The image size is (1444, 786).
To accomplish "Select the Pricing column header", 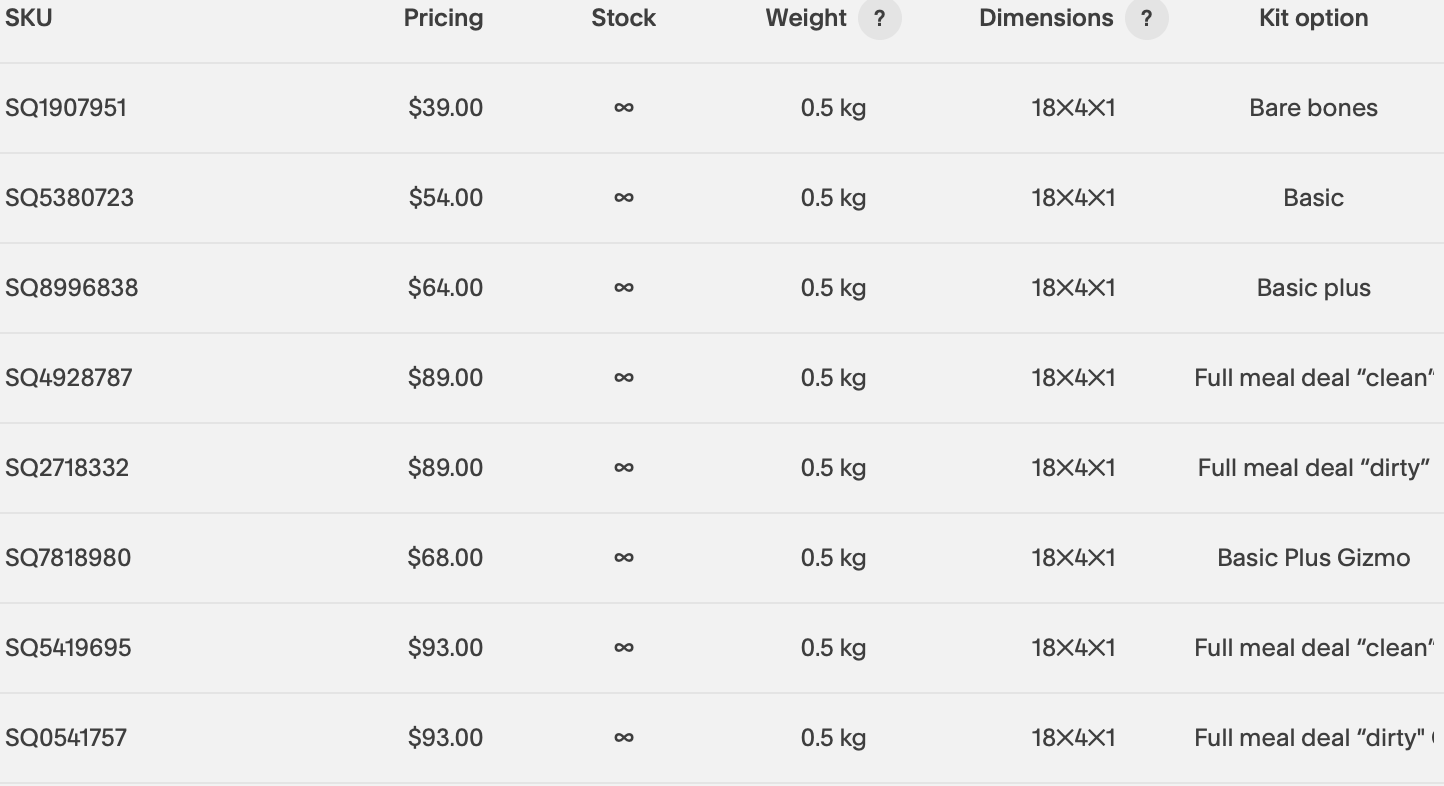I will click(x=443, y=18).
